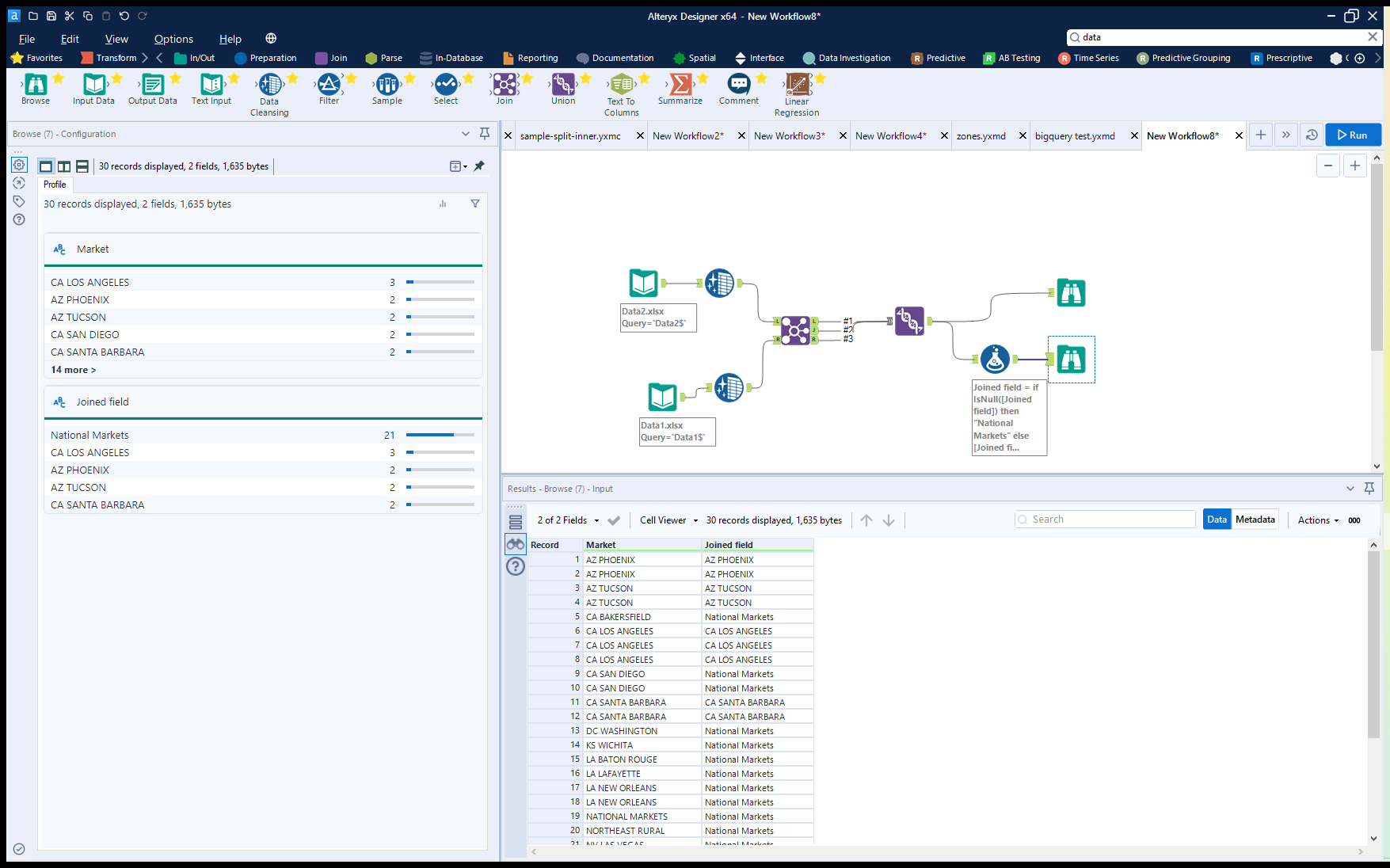1390x868 pixels.
Task: Pin the Results panel
Action: pyautogui.click(x=1369, y=488)
